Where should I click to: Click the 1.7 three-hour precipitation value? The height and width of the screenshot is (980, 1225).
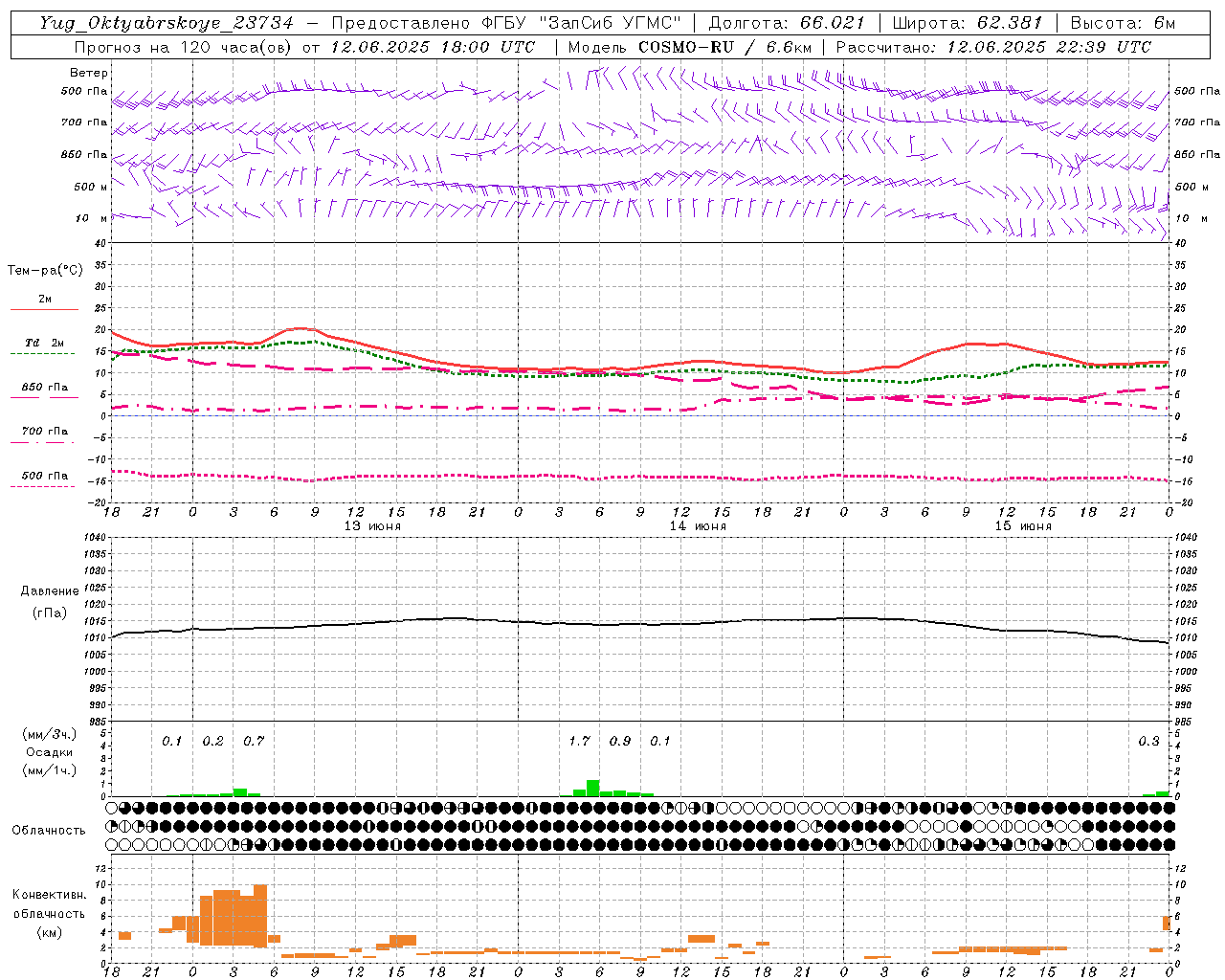(580, 742)
